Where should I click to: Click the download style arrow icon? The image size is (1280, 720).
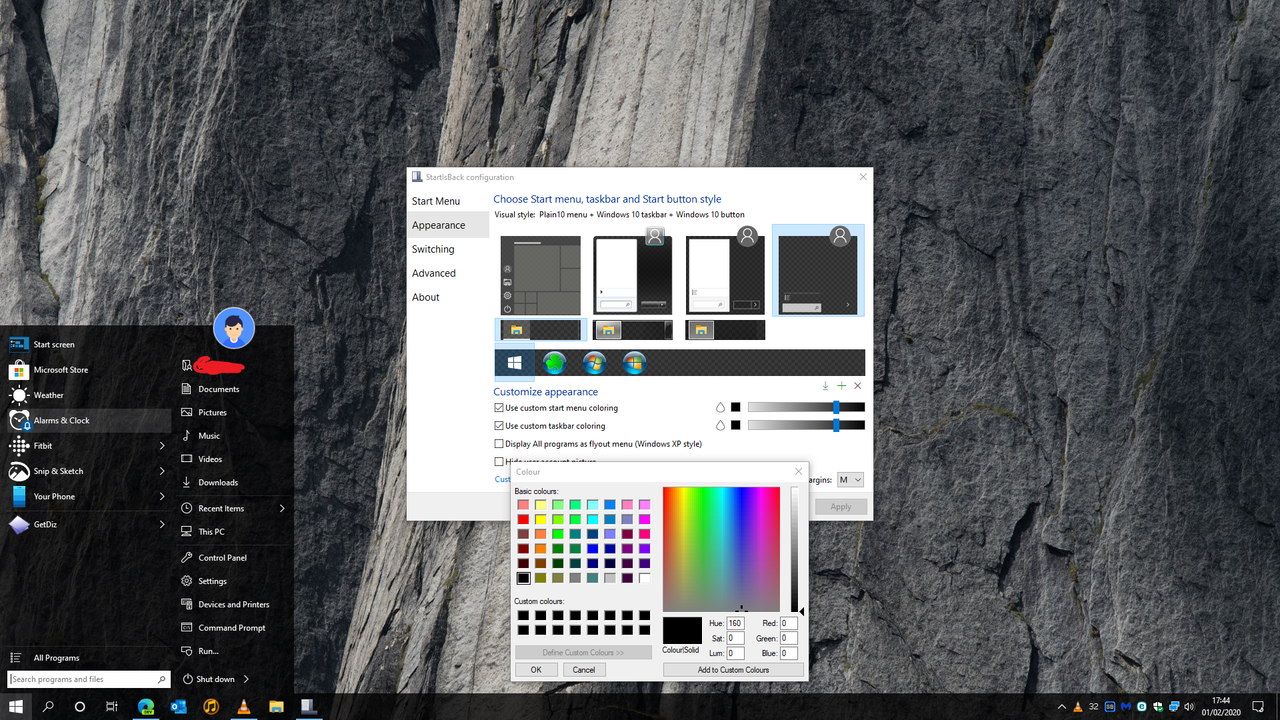(x=825, y=386)
